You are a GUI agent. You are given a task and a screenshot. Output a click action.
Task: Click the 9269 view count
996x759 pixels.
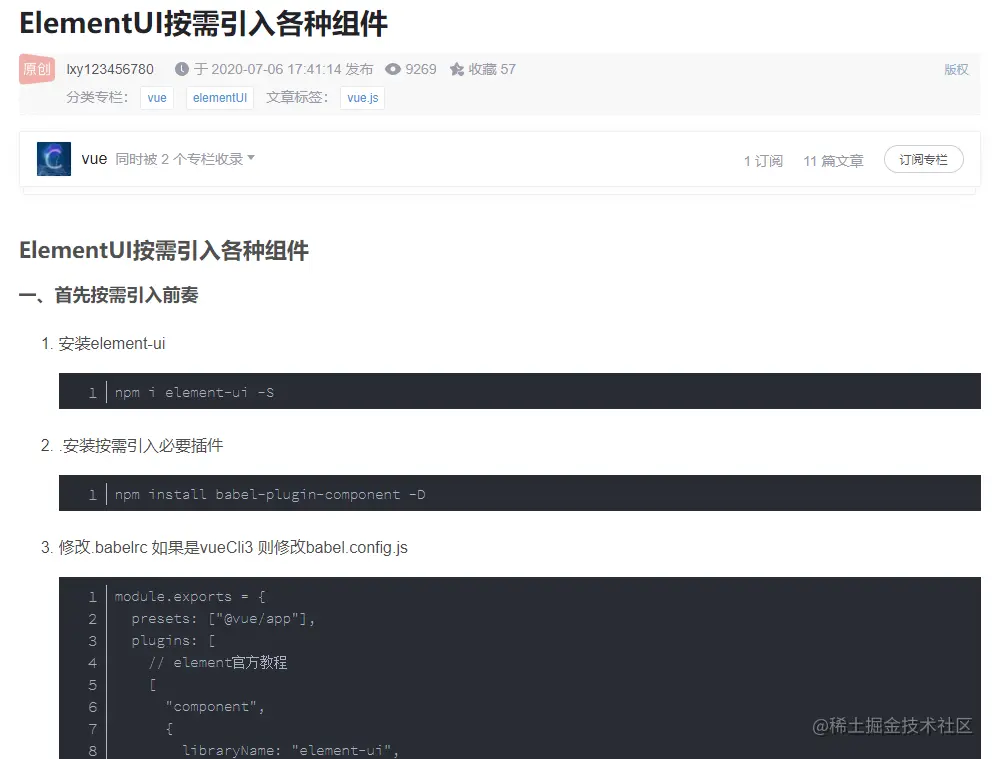(x=421, y=69)
